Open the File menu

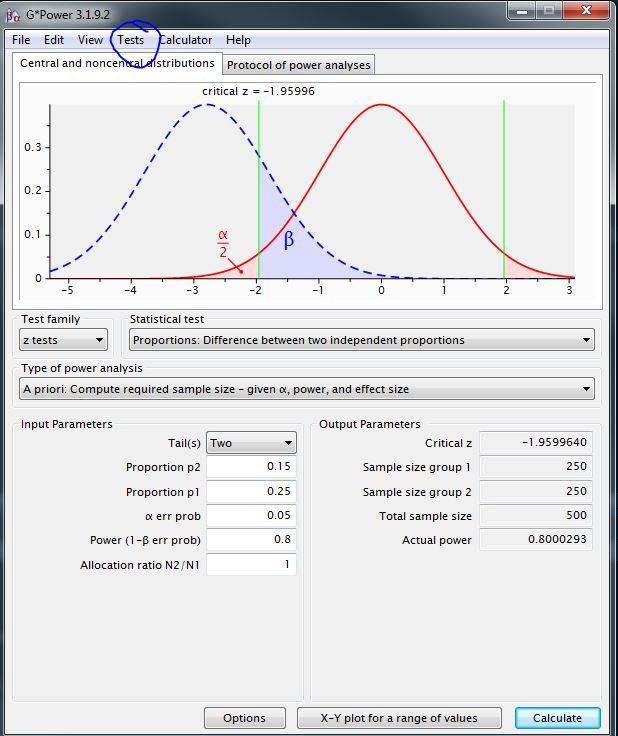(x=21, y=40)
